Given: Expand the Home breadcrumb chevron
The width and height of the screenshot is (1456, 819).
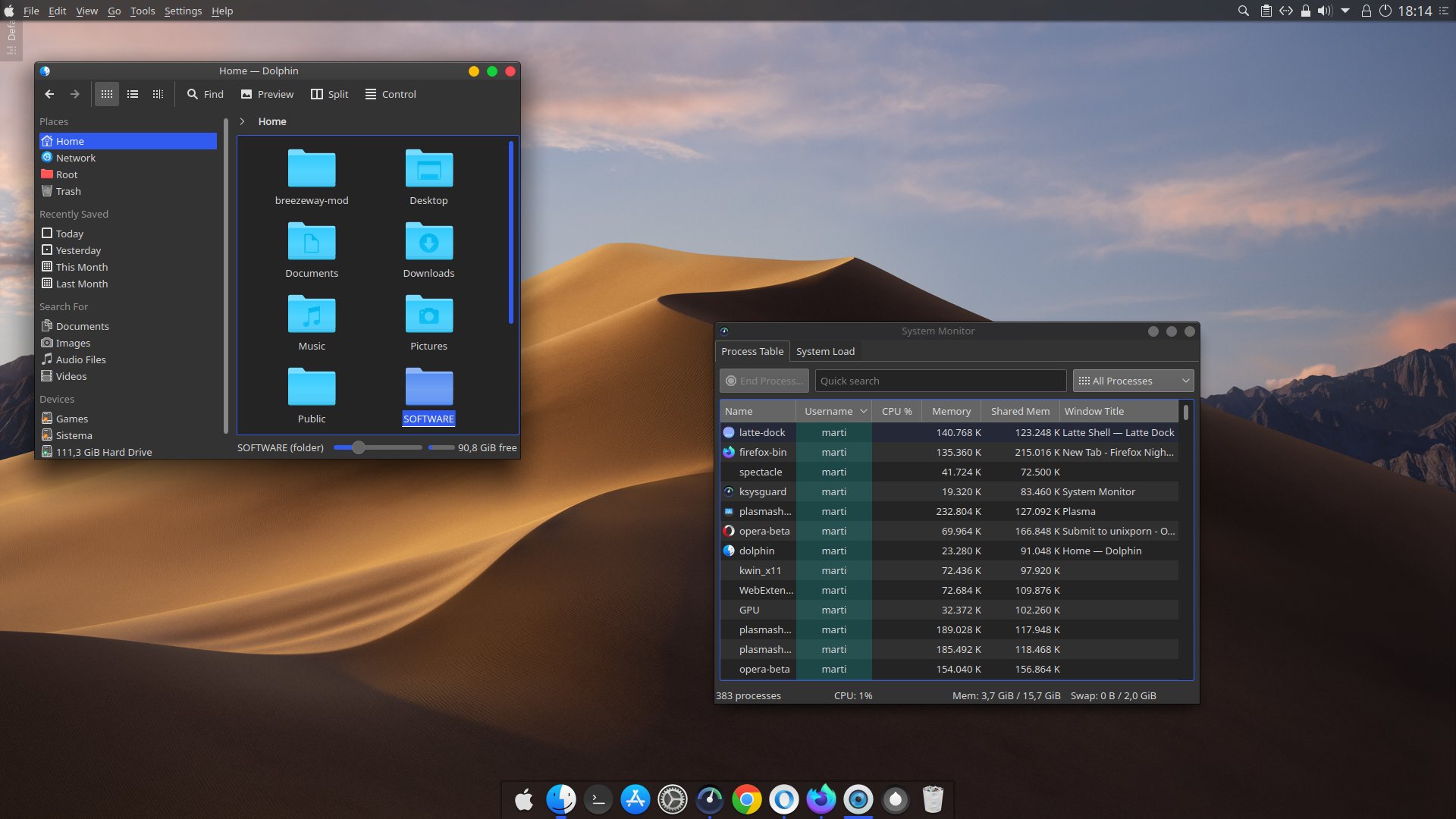Looking at the screenshot, I should pyautogui.click(x=243, y=121).
